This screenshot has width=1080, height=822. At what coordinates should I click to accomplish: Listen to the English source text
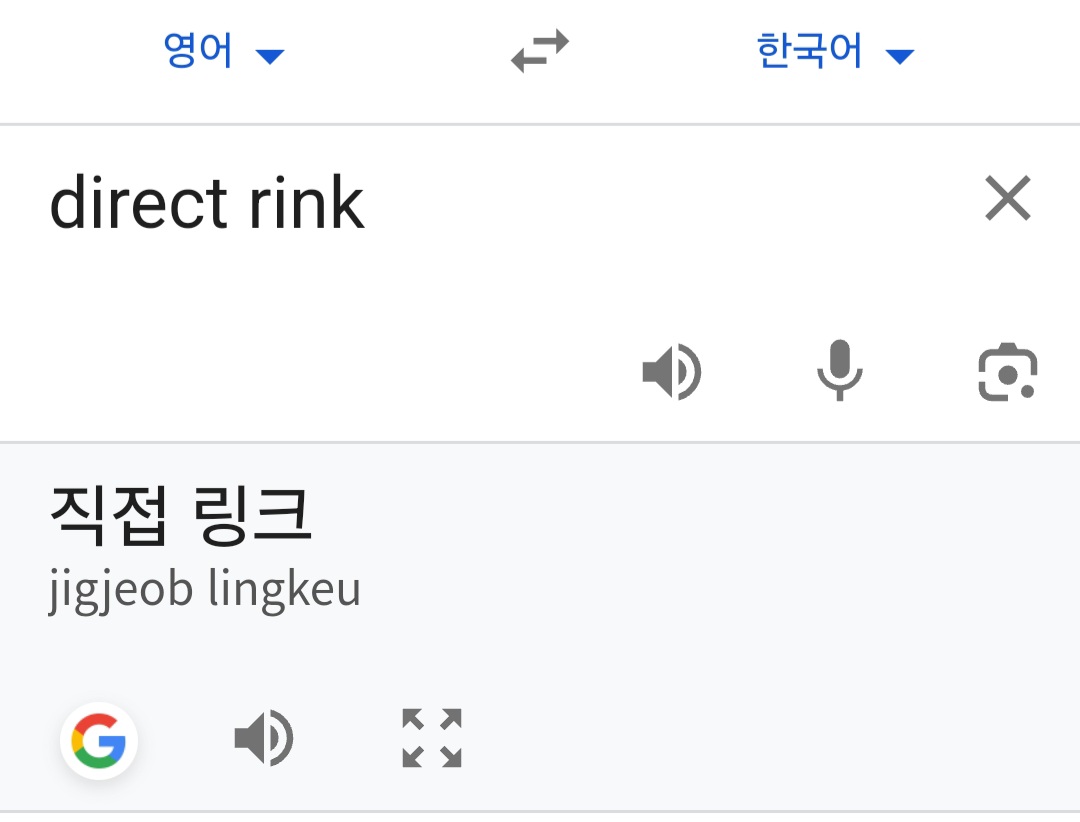click(672, 371)
